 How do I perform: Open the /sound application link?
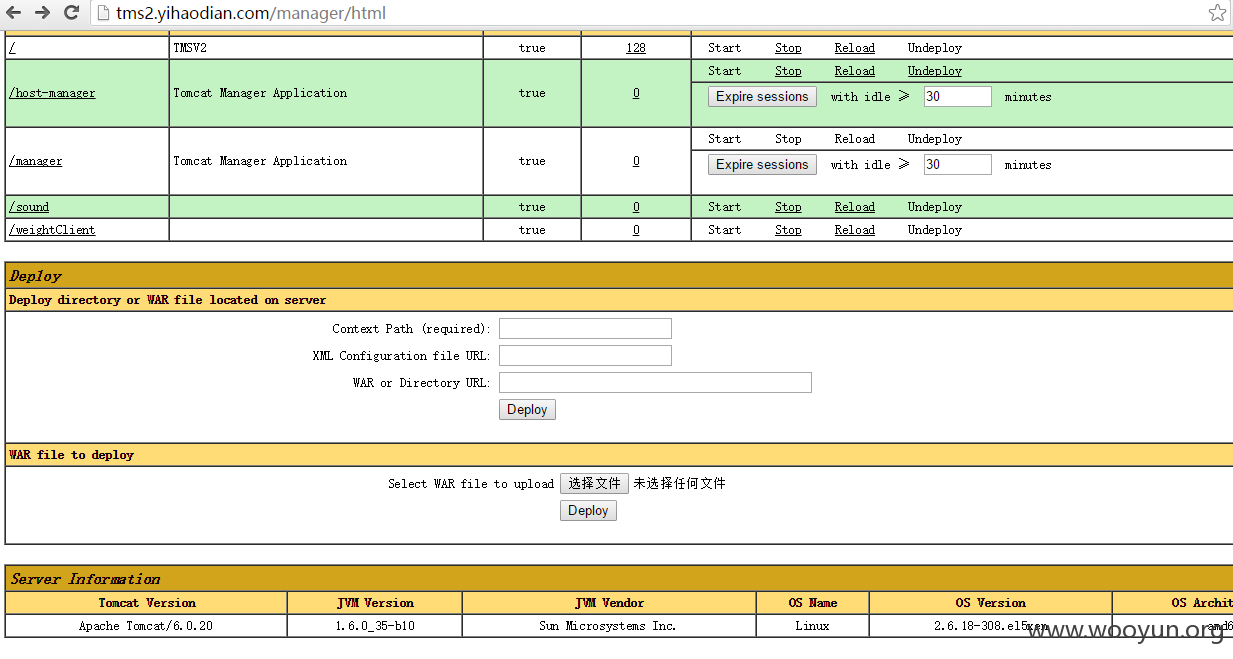[x=29, y=207]
